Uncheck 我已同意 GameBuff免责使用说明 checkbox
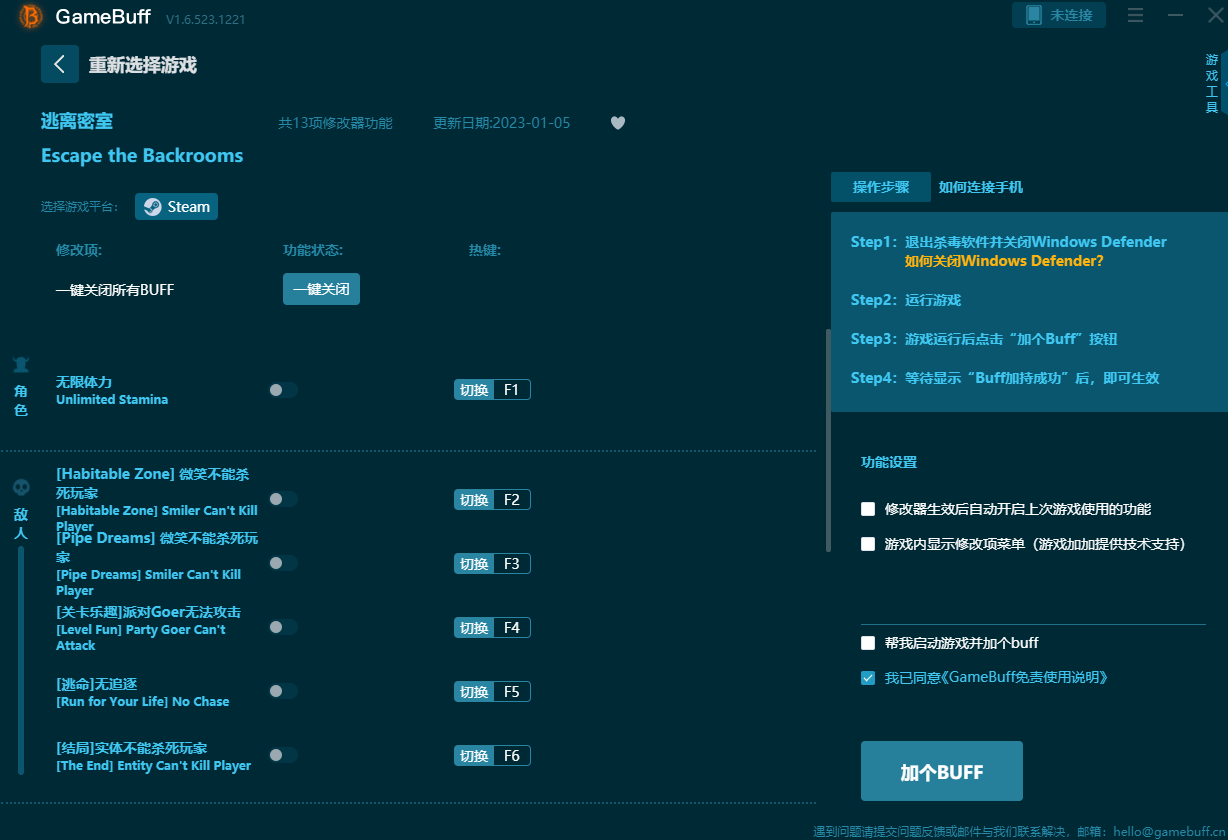Screen dimensions: 1228x840 [868, 678]
